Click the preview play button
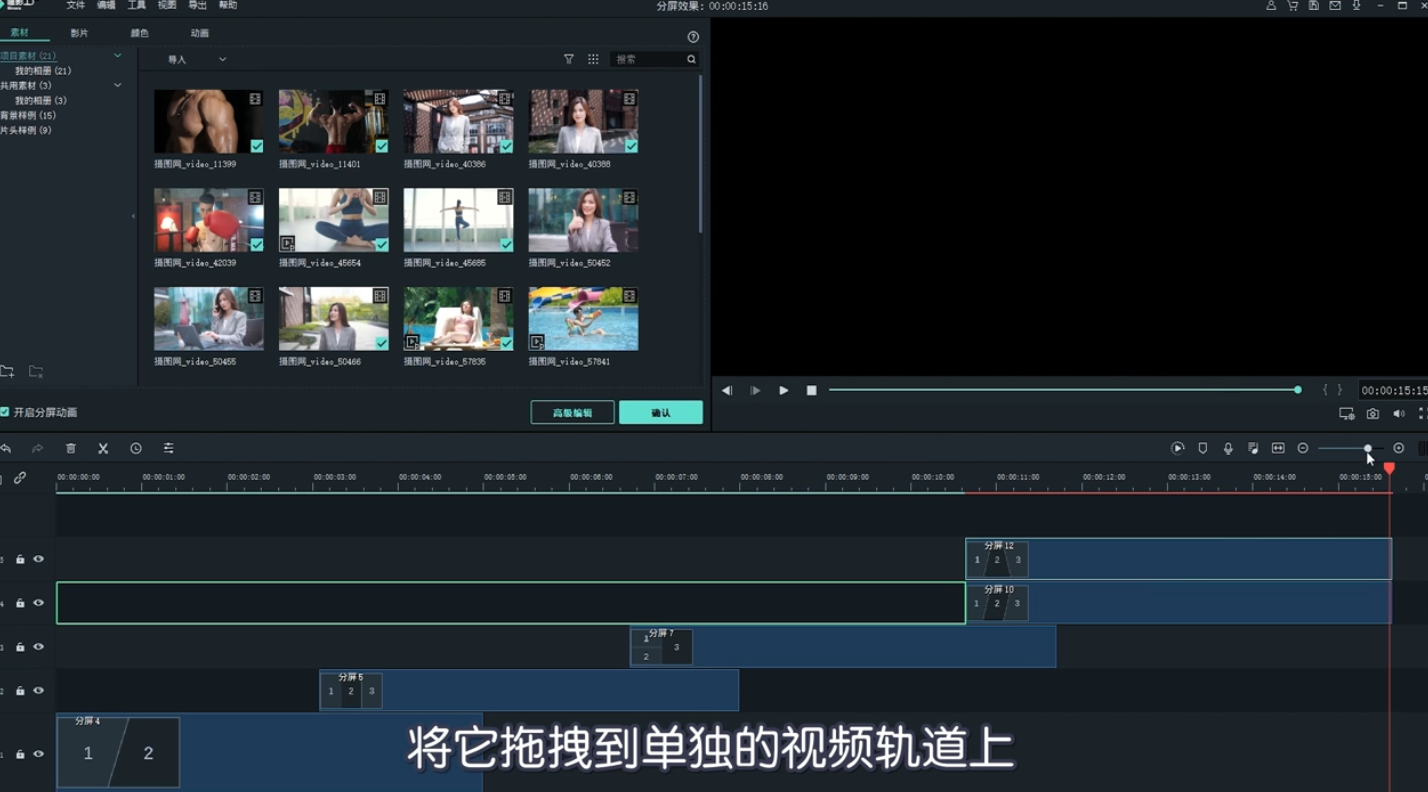The width and height of the screenshot is (1428, 792). pyautogui.click(x=784, y=390)
